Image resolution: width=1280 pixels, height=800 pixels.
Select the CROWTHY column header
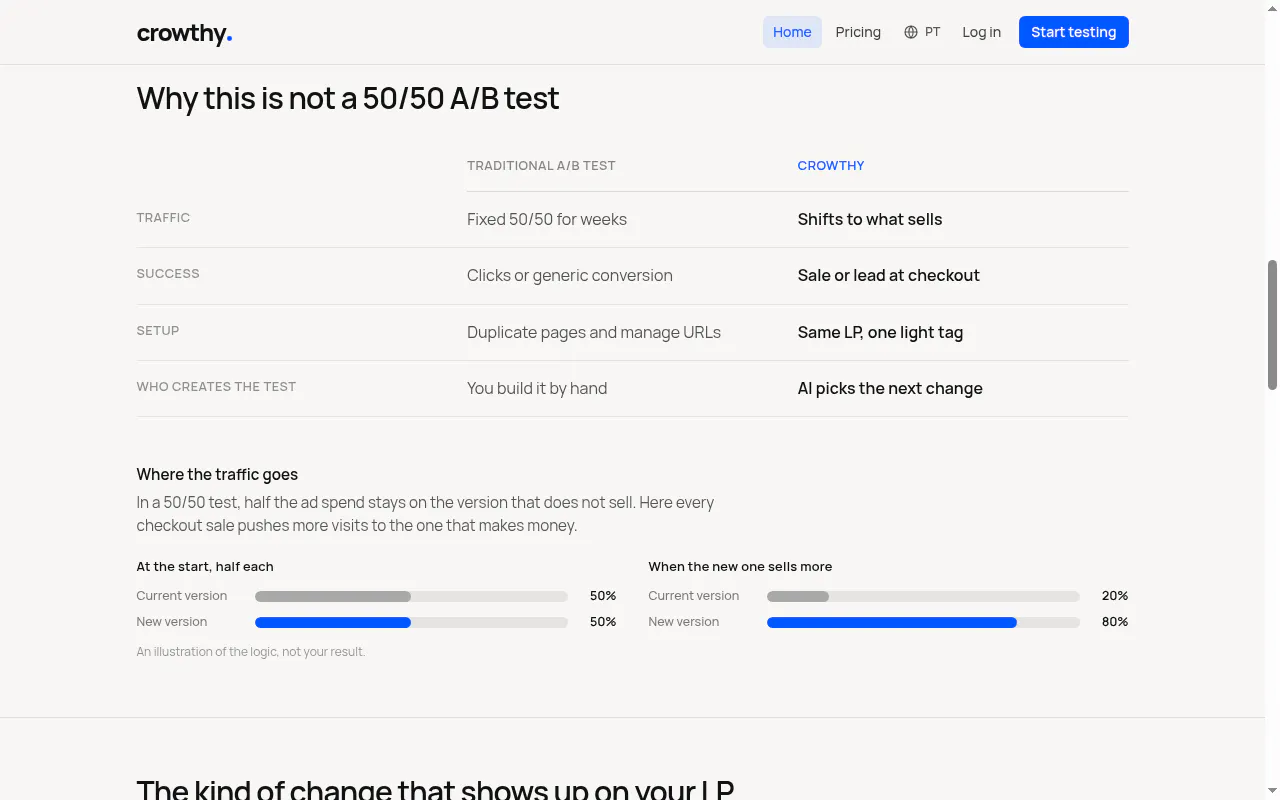[x=831, y=166]
